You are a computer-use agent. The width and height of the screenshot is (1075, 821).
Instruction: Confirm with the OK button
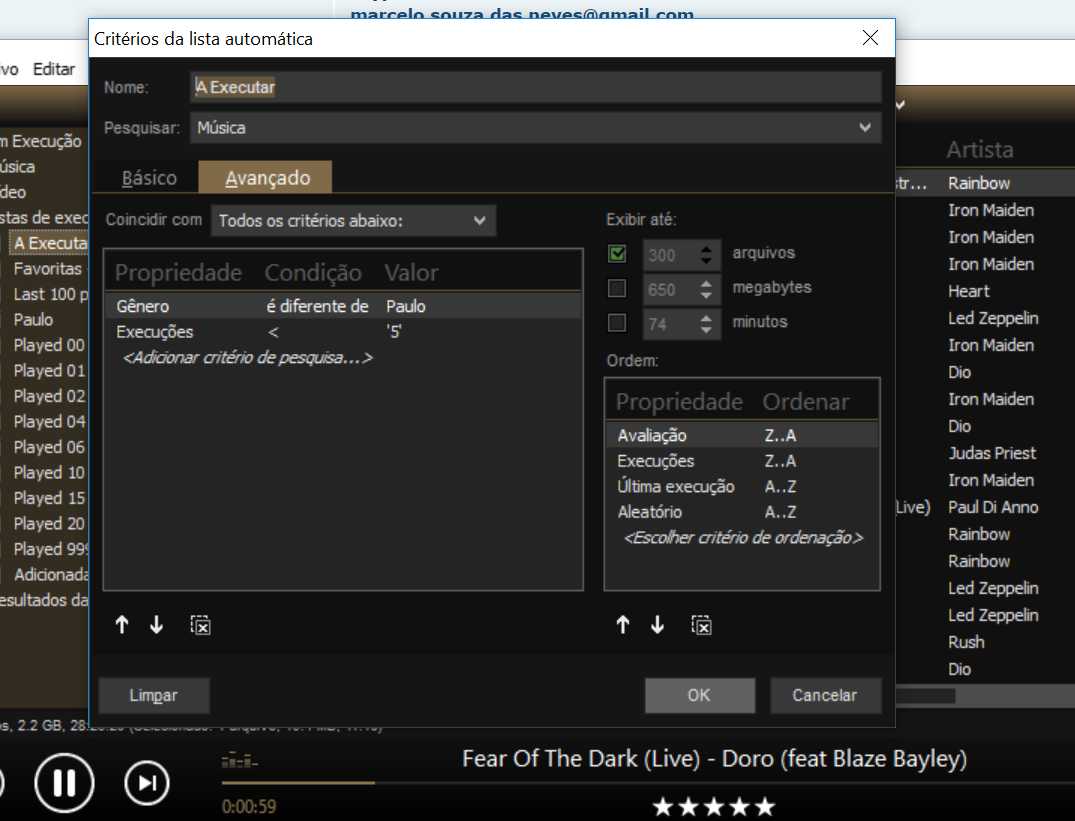(699, 696)
